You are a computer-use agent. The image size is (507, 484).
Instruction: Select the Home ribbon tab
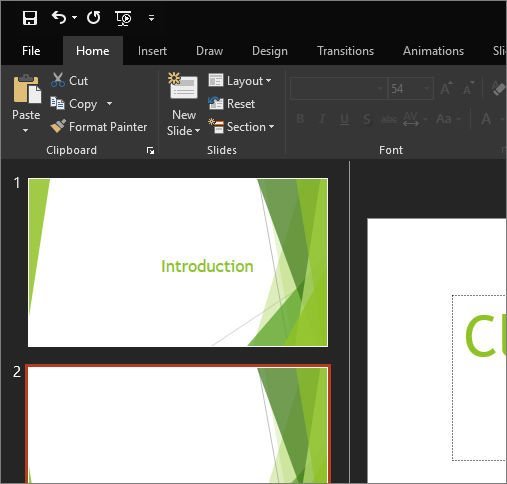92,51
